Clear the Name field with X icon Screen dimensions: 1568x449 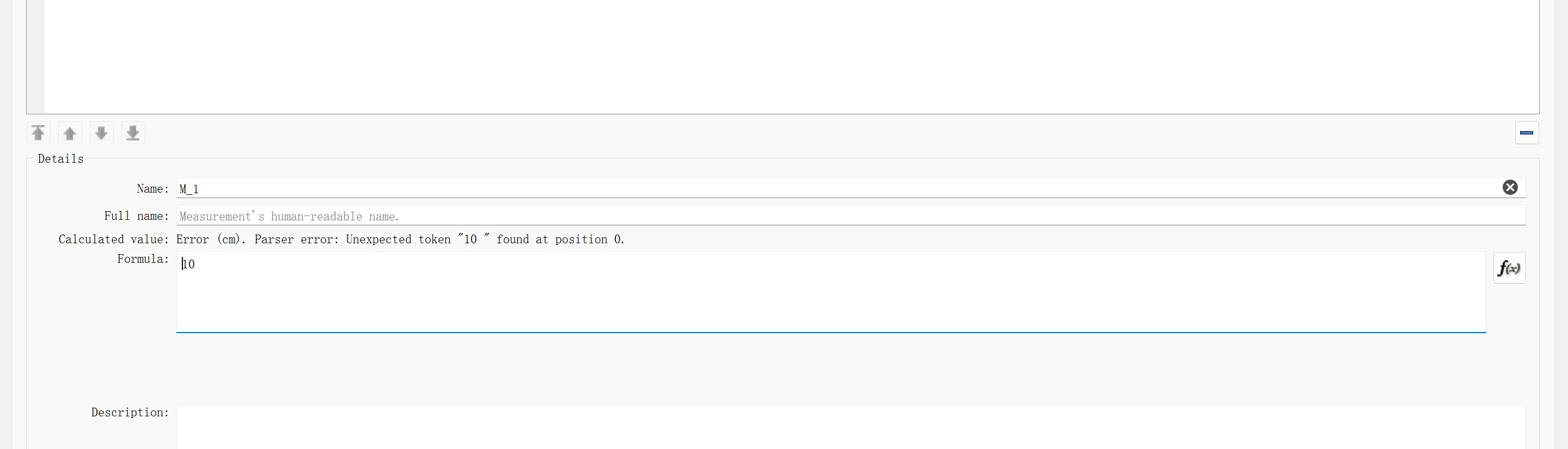pyautogui.click(x=1510, y=187)
